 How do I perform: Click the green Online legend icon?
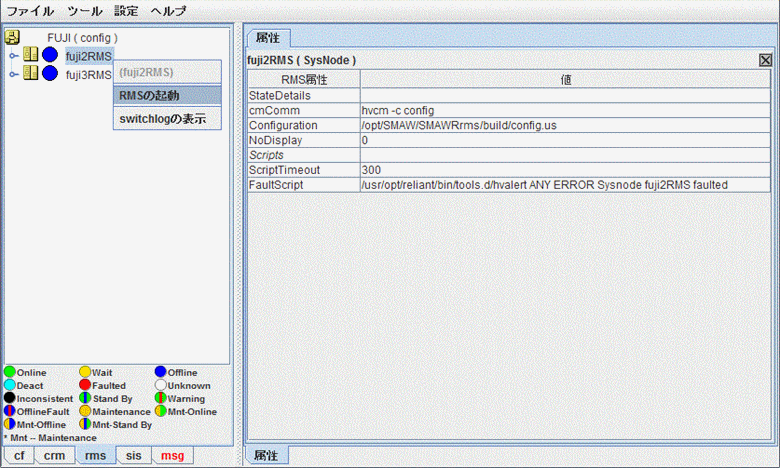pos(10,372)
